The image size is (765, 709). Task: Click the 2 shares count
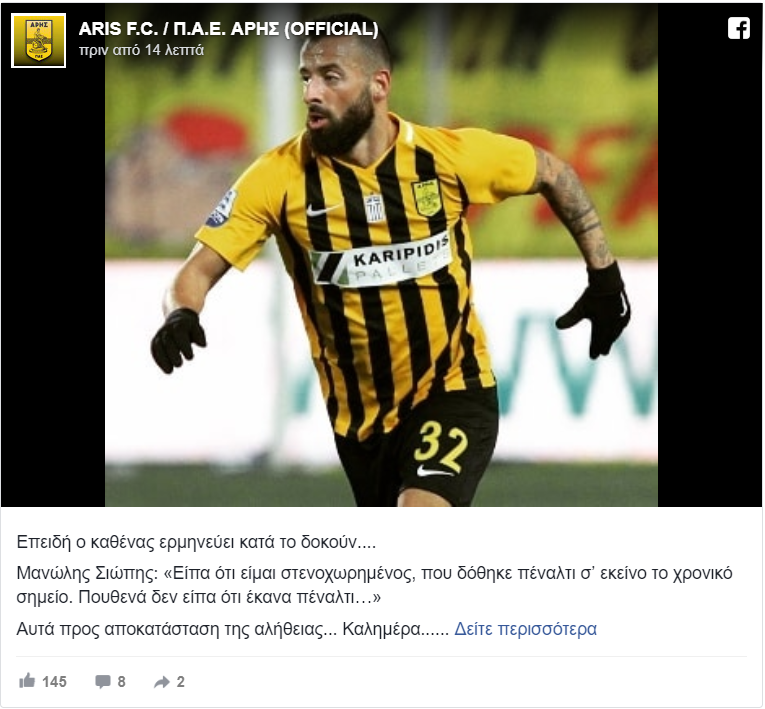(x=181, y=682)
